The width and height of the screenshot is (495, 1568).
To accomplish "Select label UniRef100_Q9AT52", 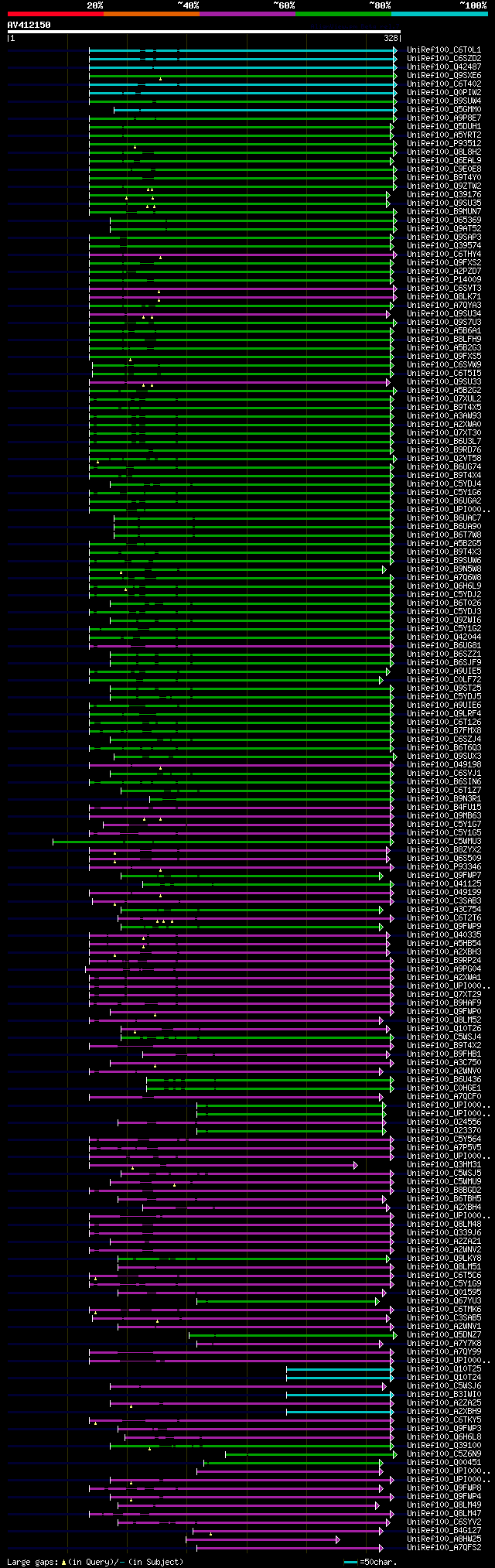I will [444, 229].
